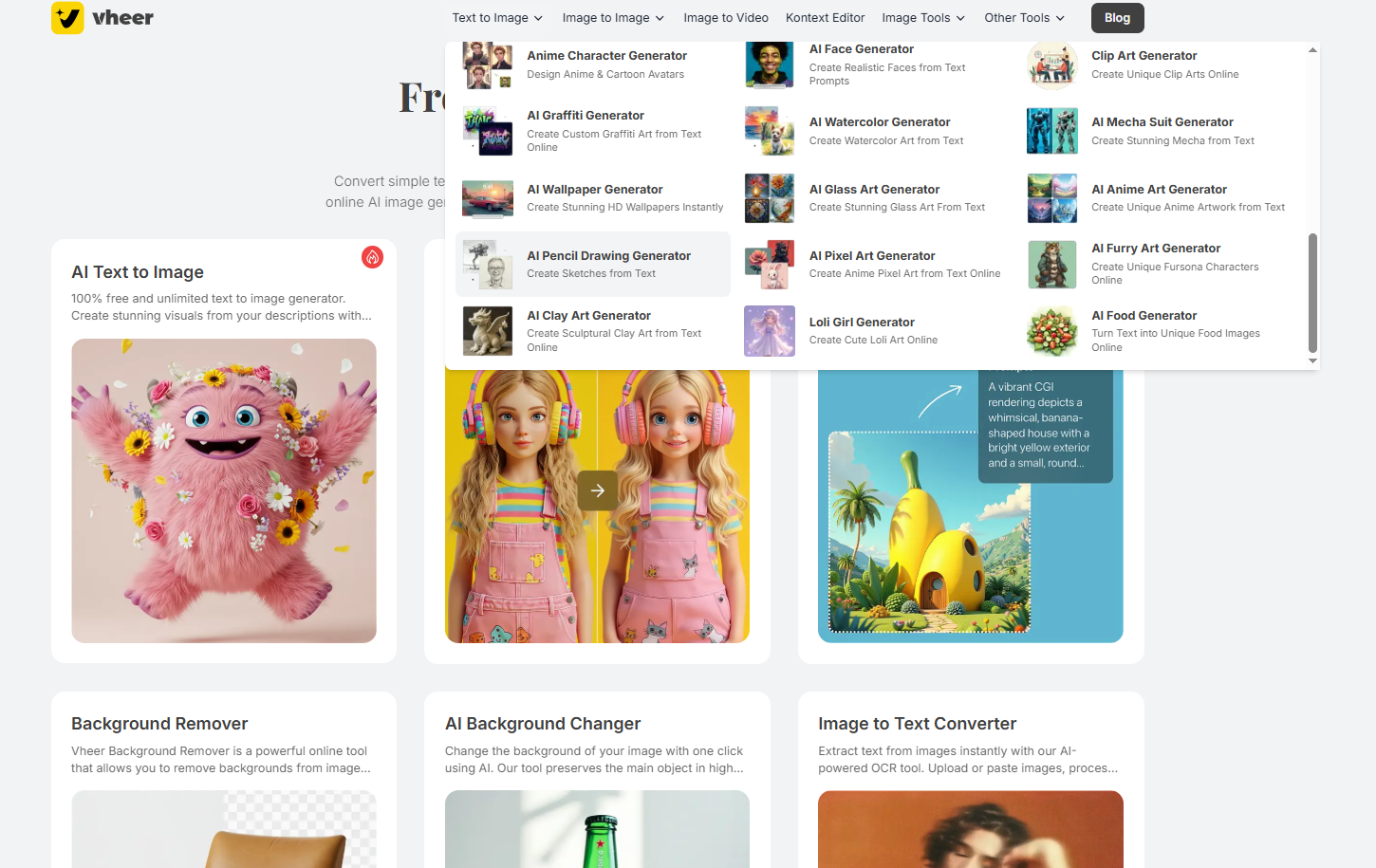Click the Loli Girl Generator thumbnail

tap(770, 331)
